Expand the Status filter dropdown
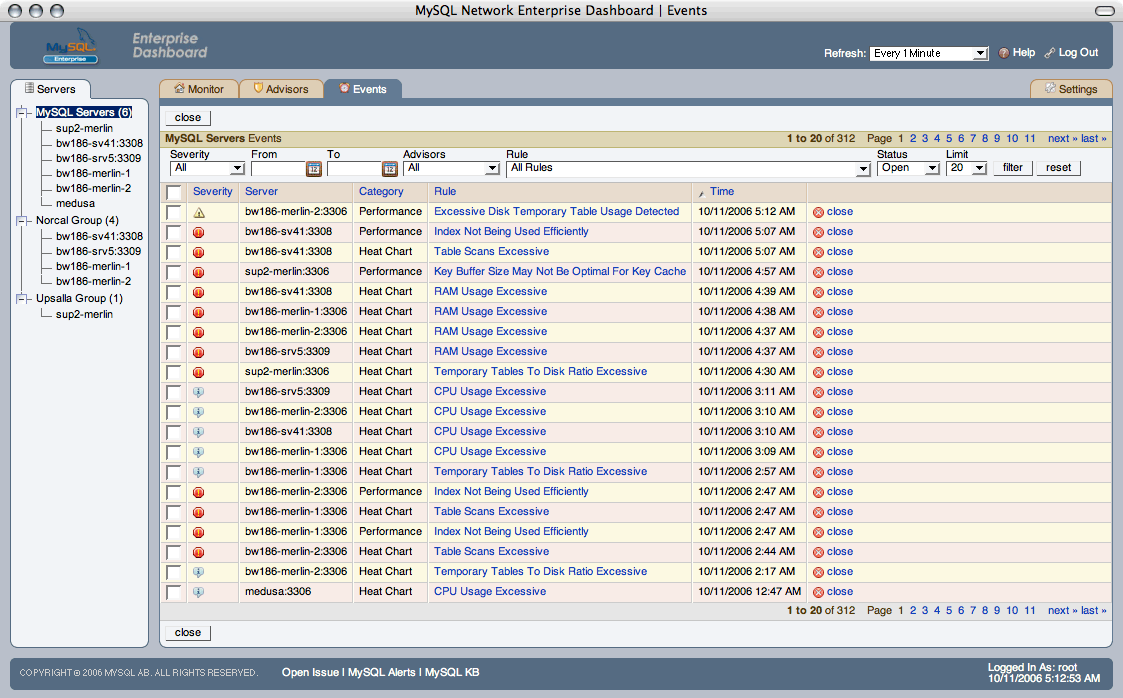 pyautogui.click(x=908, y=169)
